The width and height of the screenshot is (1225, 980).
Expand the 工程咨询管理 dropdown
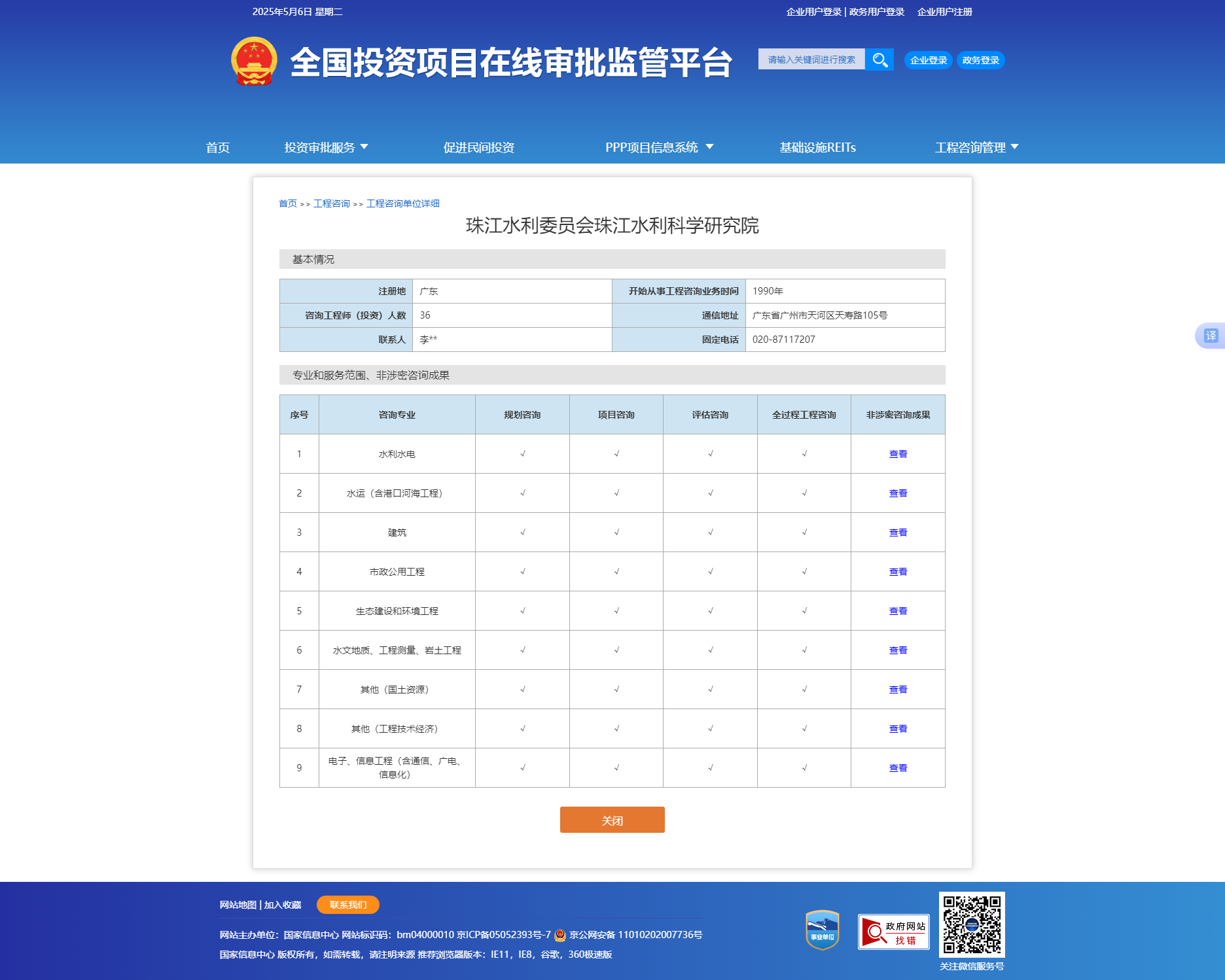pos(977,147)
